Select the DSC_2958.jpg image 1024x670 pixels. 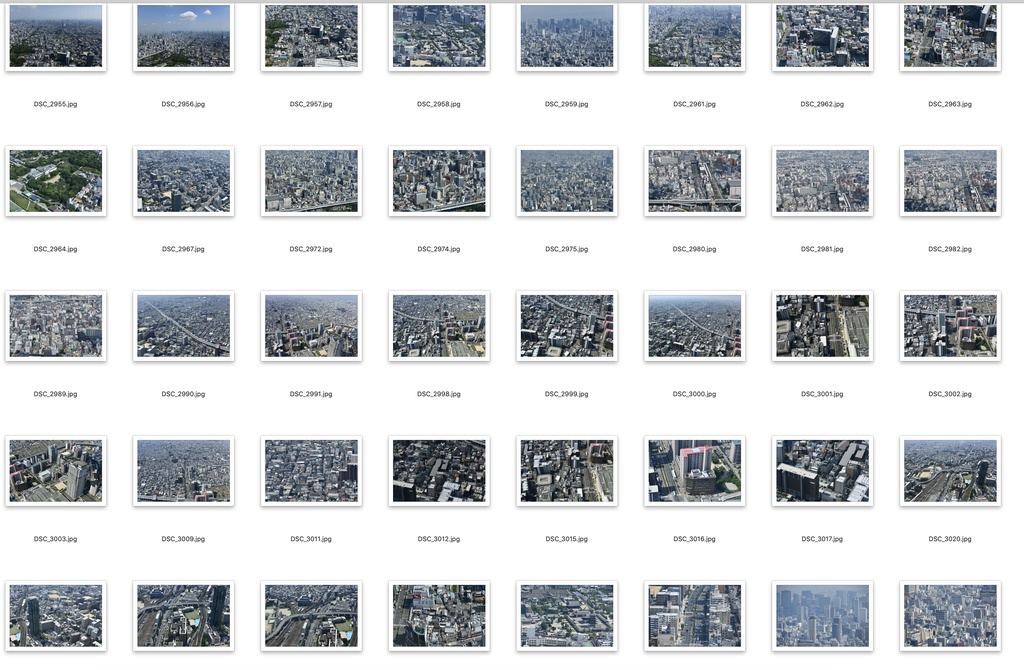(439, 35)
